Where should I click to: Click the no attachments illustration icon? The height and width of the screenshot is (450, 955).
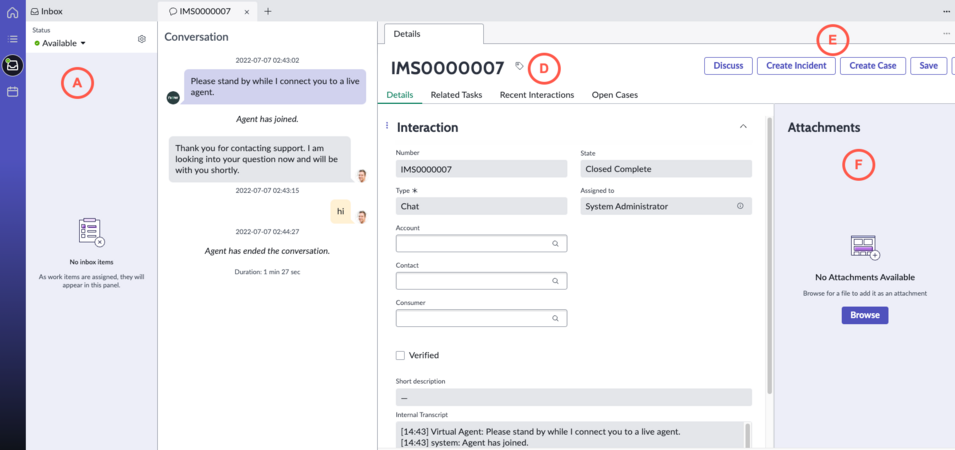[865, 248]
